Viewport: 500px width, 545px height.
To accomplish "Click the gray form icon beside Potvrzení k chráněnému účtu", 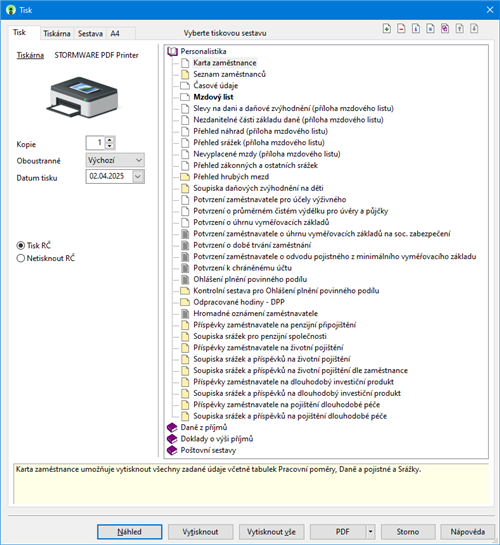I will 185,268.
